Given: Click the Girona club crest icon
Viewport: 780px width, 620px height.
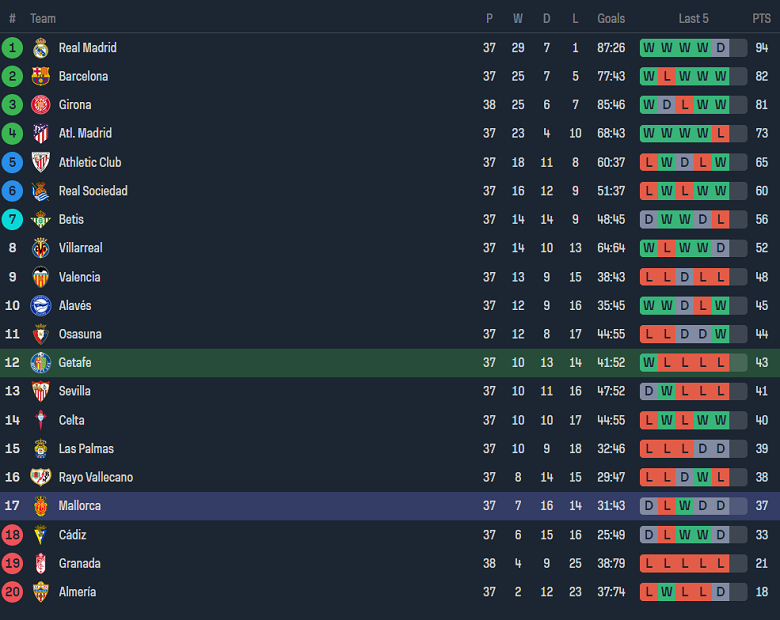Looking at the screenshot, I should point(41,105).
